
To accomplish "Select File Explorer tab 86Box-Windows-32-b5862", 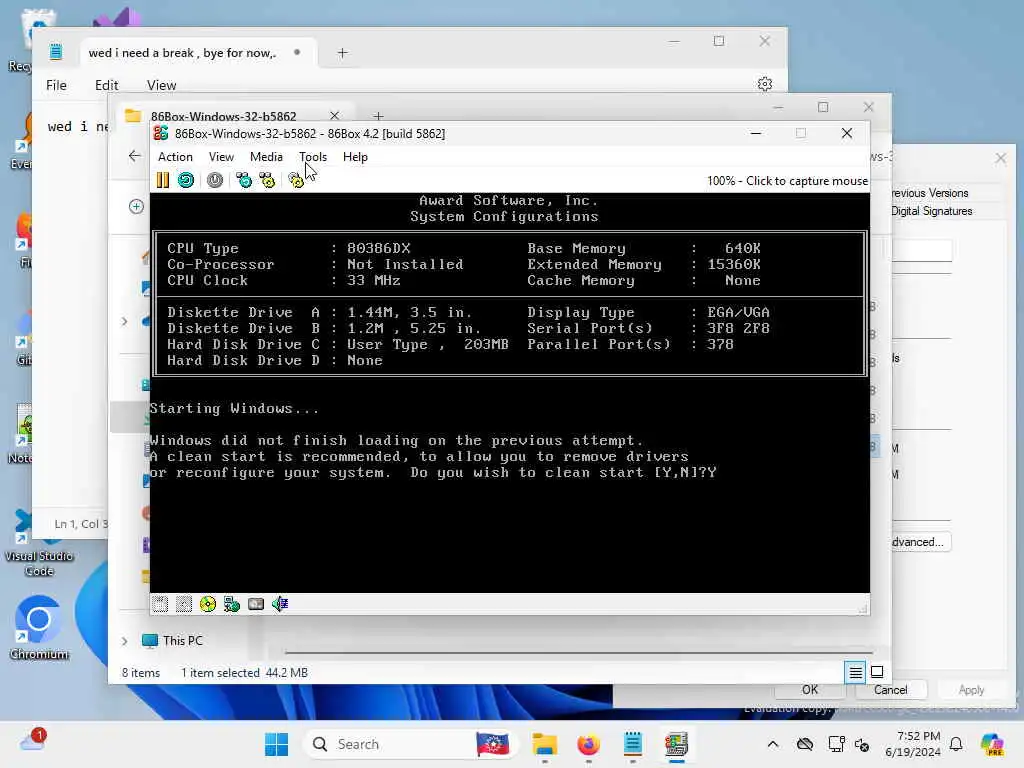I will [x=223, y=116].
